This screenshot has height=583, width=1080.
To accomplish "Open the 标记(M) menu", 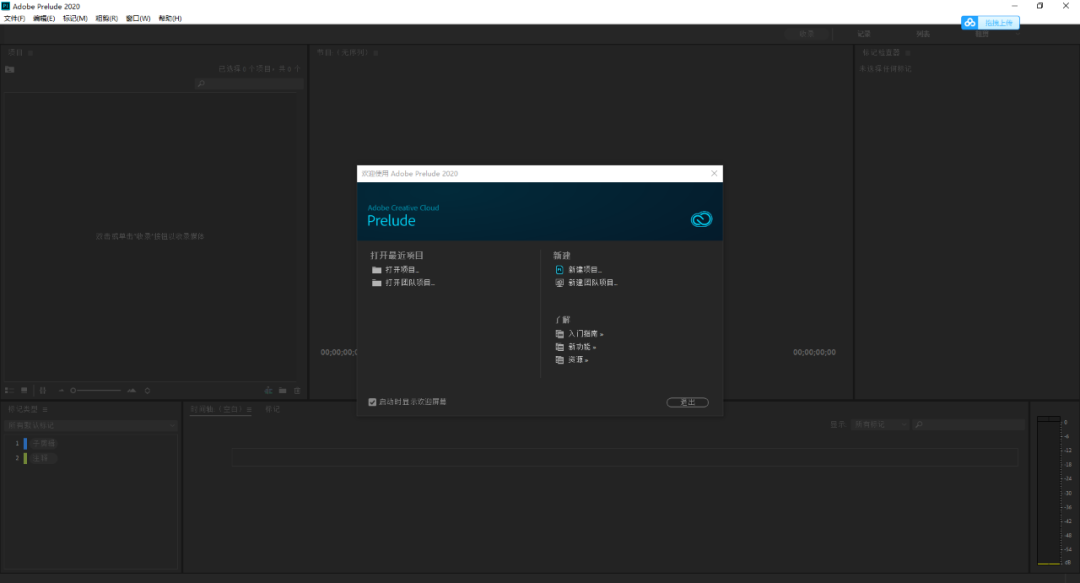I will click(x=75, y=19).
